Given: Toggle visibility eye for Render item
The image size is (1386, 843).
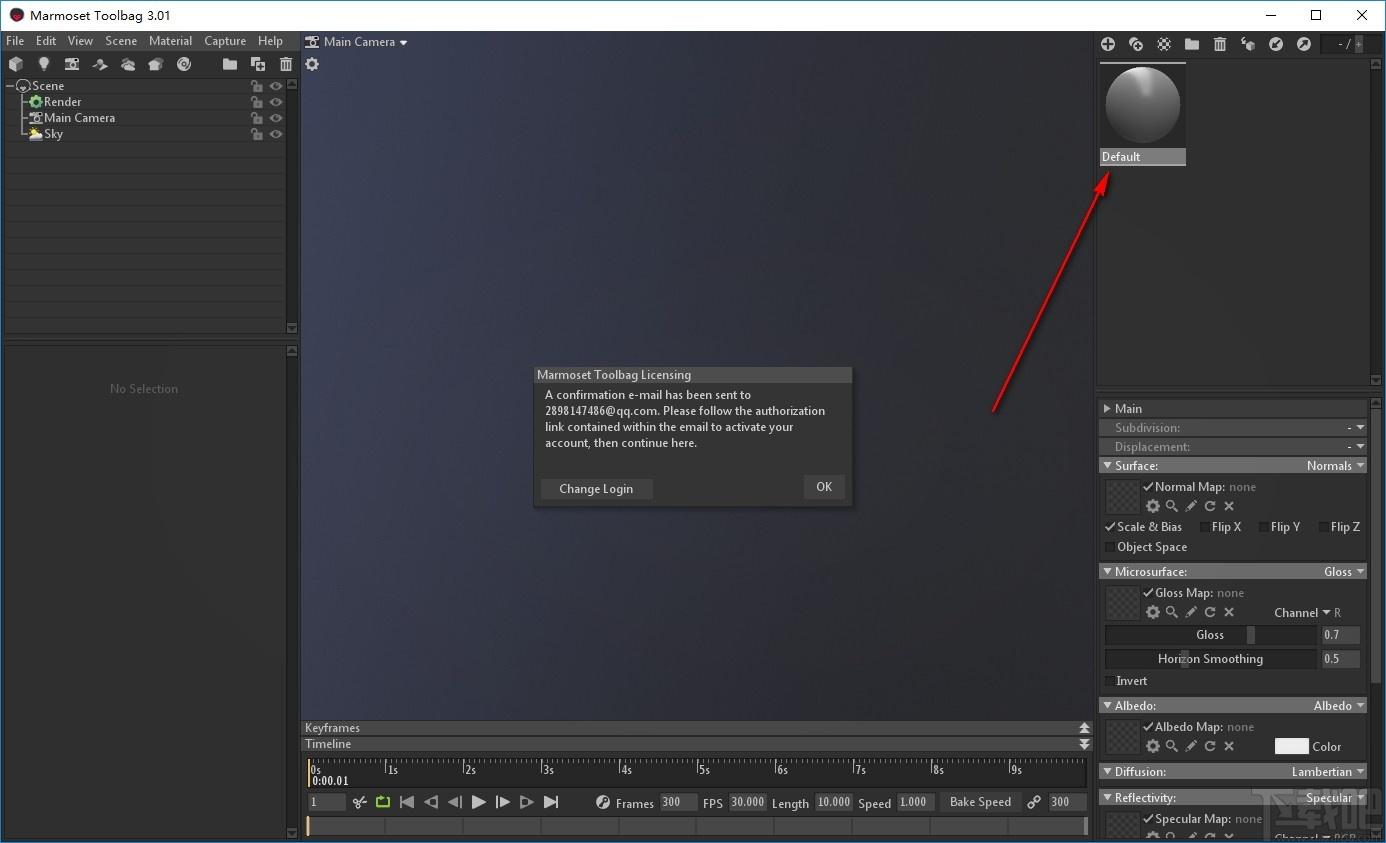Looking at the screenshot, I should point(276,102).
